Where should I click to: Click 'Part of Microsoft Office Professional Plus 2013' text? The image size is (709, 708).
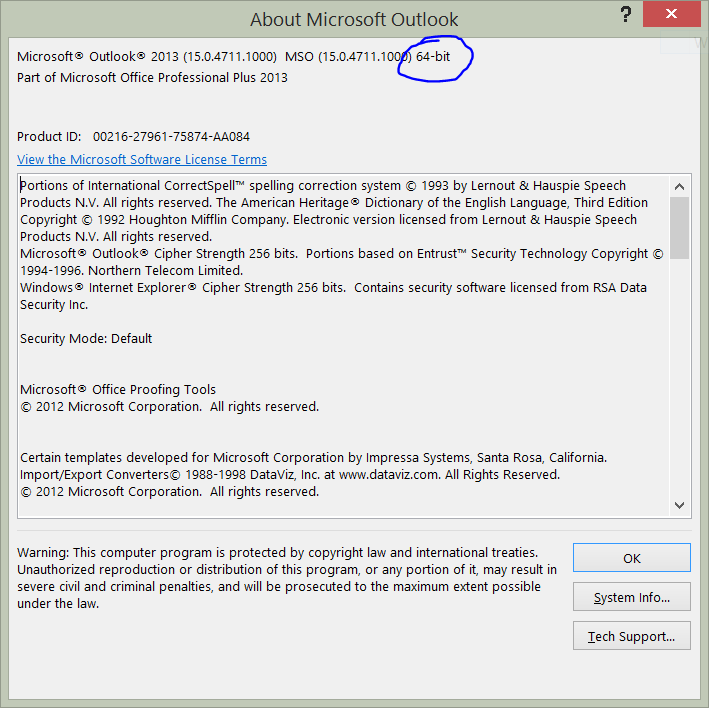[x=152, y=78]
